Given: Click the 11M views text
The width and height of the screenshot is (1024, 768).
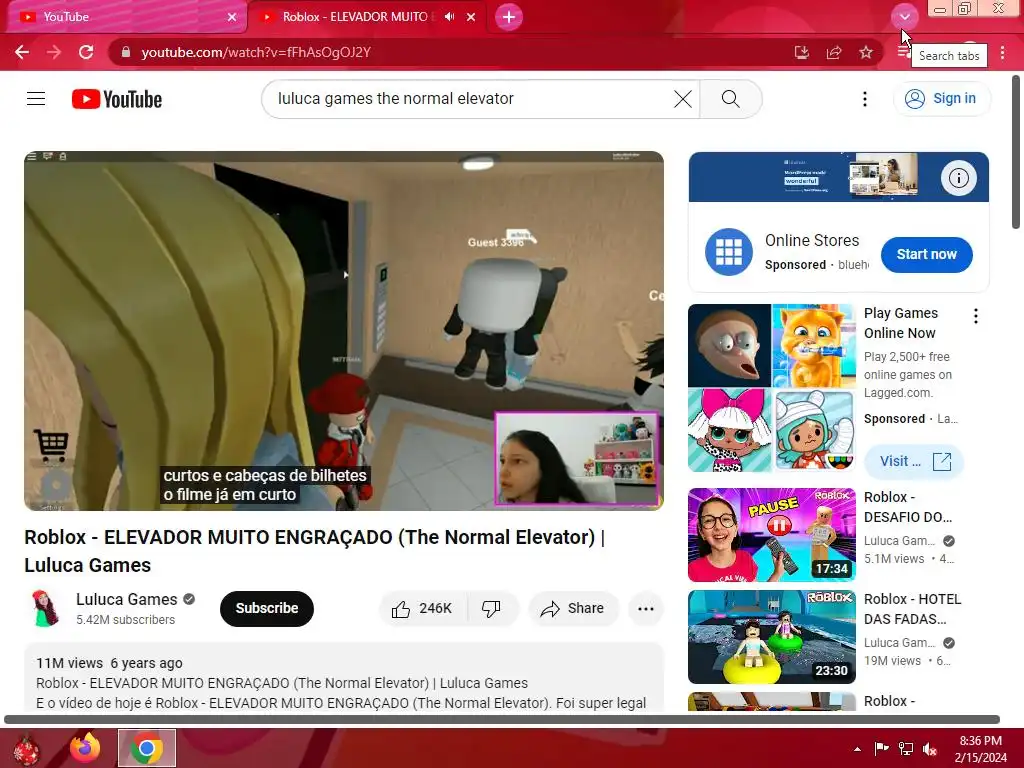Looking at the screenshot, I should 69,663.
